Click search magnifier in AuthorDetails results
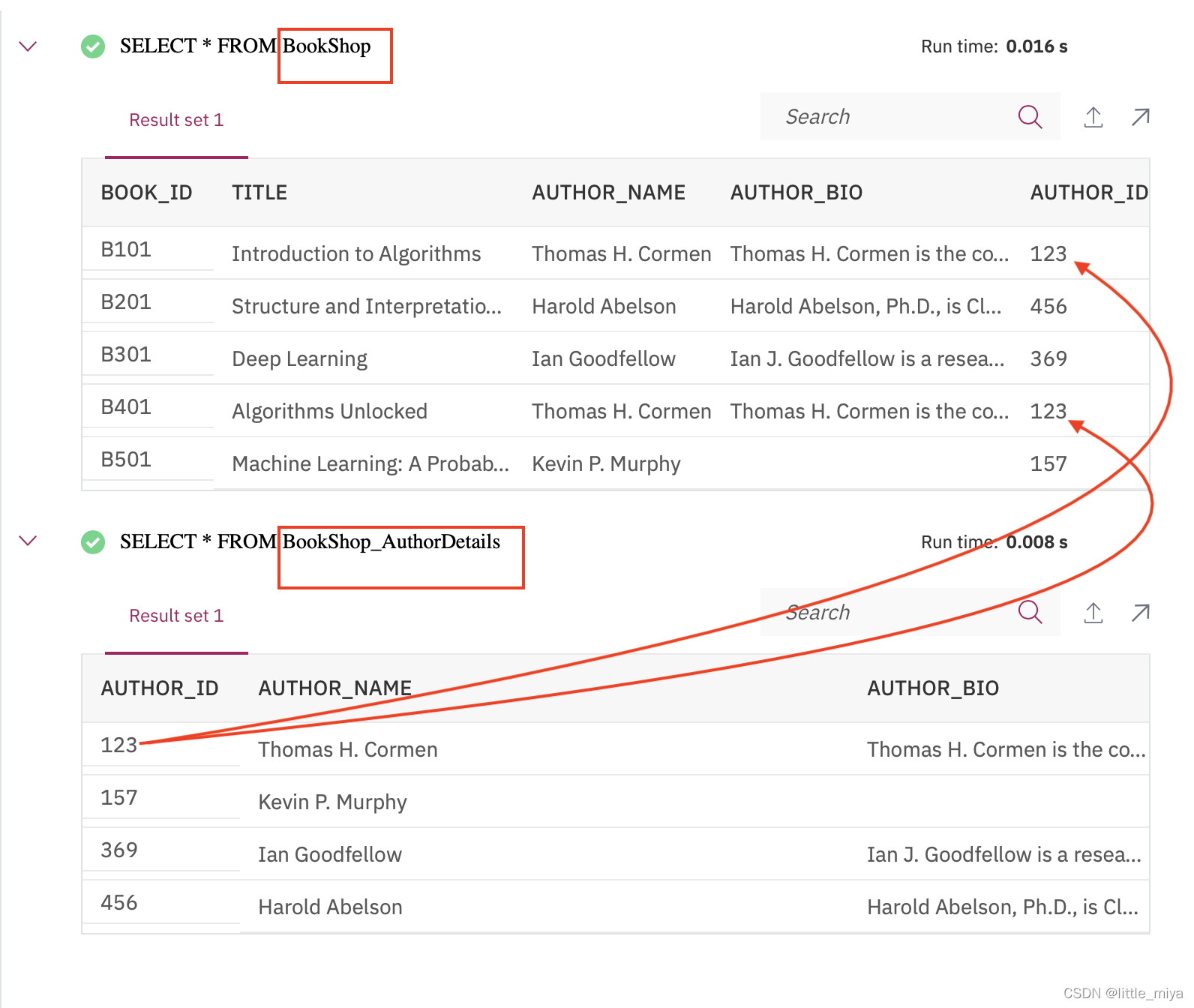Viewport: 1194px width, 1008px height. coord(1030,612)
